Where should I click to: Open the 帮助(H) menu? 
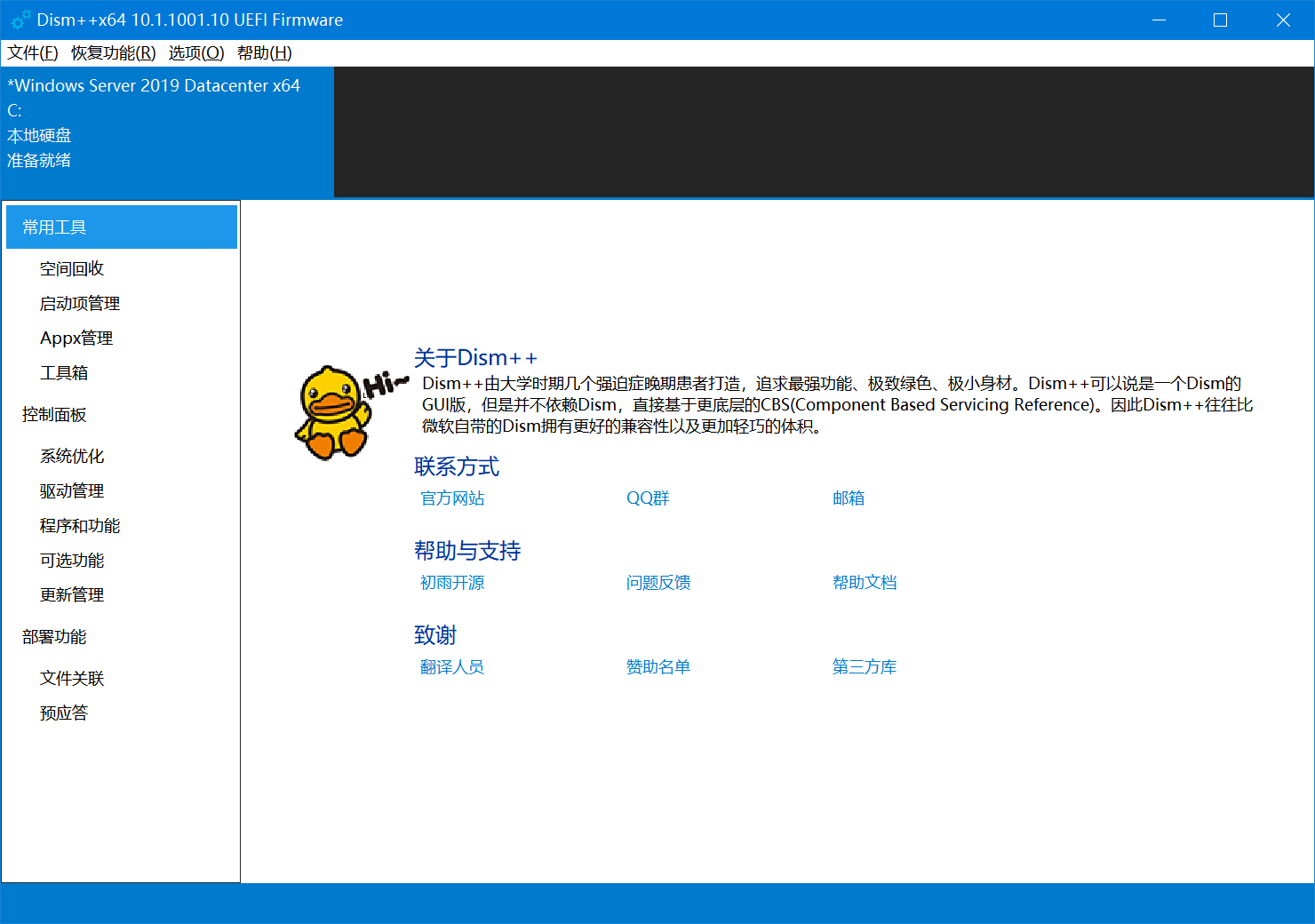[x=265, y=53]
